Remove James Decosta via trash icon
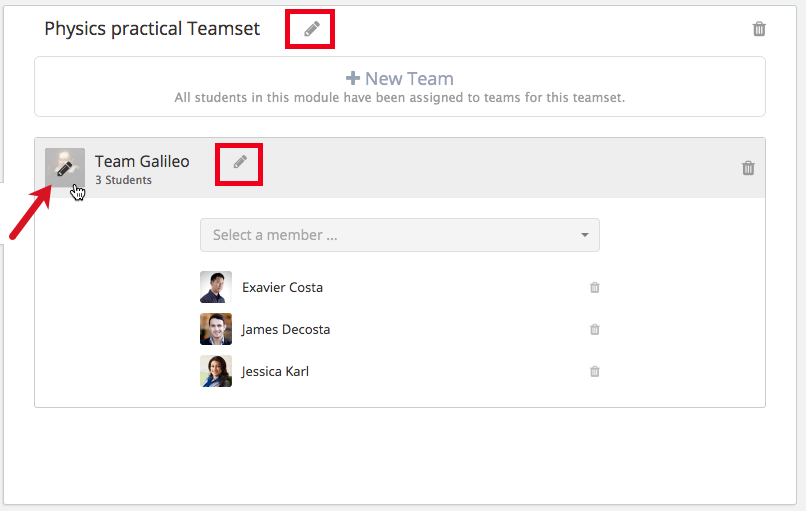806x511 pixels. [x=595, y=330]
